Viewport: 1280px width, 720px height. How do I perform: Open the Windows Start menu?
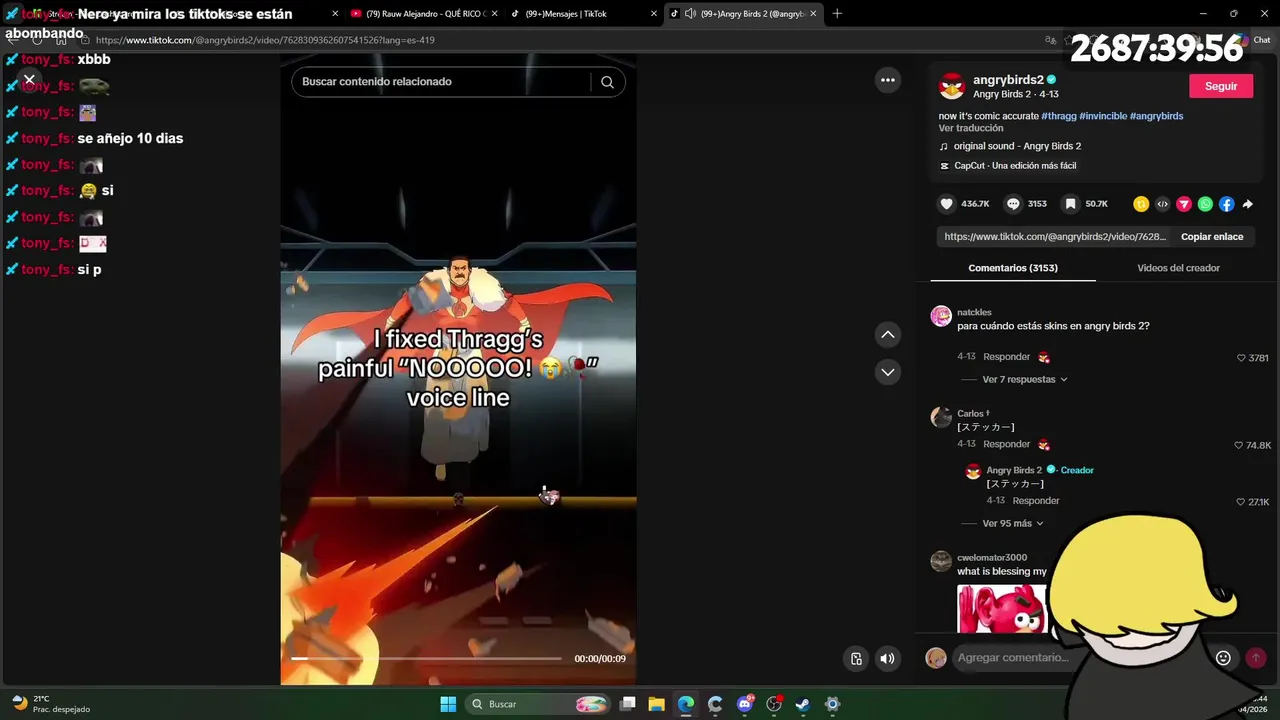(x=448, y=704)
